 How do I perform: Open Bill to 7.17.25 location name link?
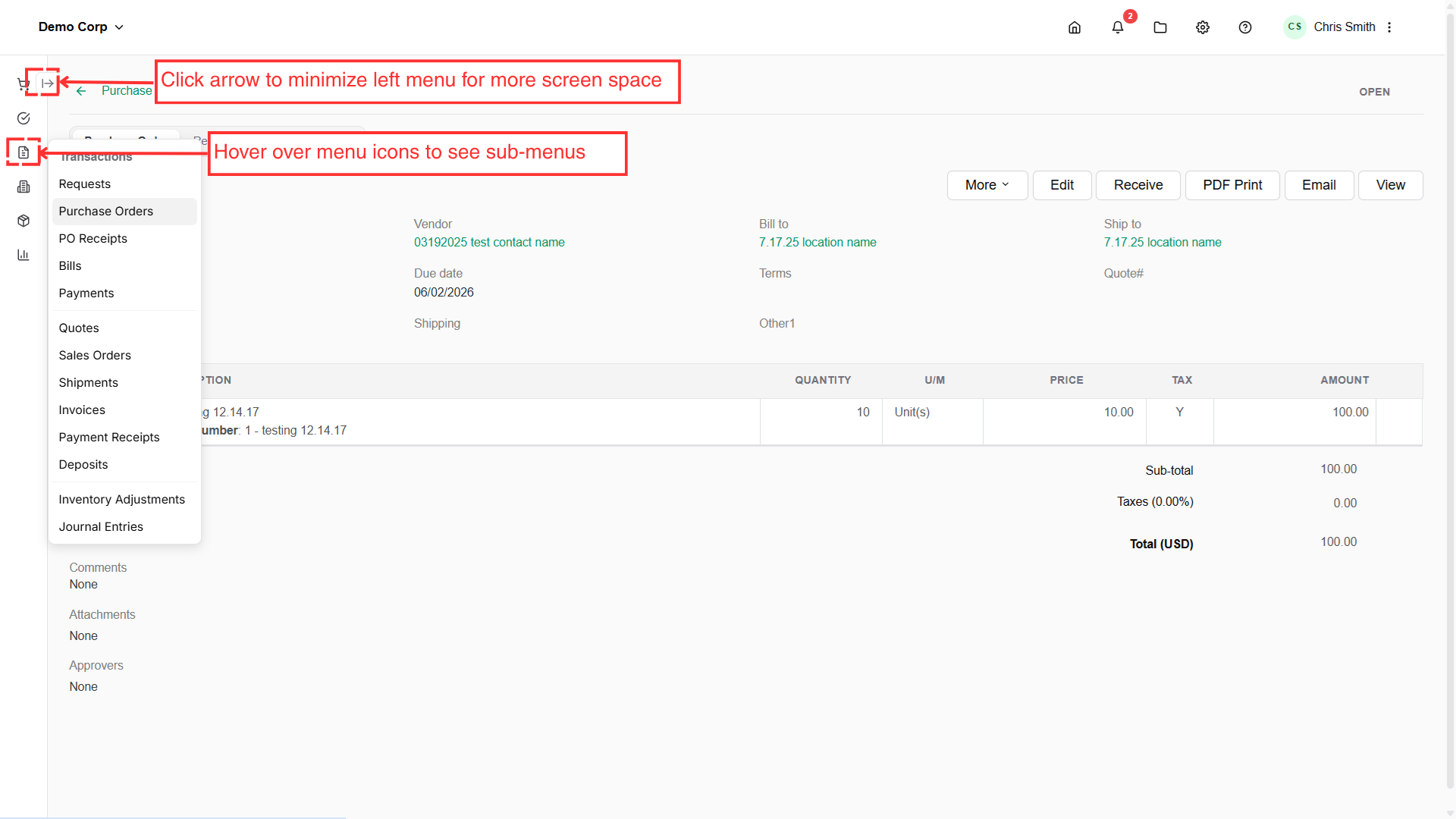coord(817,243)
